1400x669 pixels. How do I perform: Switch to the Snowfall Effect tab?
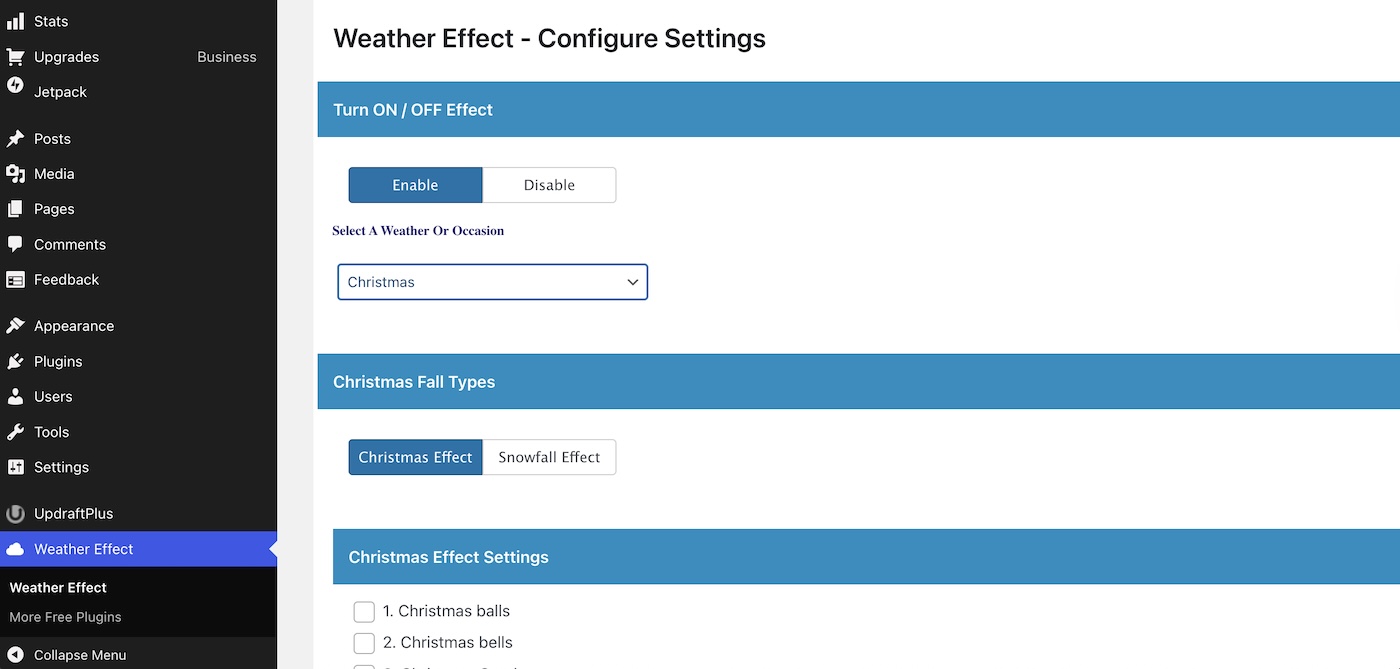click(x=548, y=457)
